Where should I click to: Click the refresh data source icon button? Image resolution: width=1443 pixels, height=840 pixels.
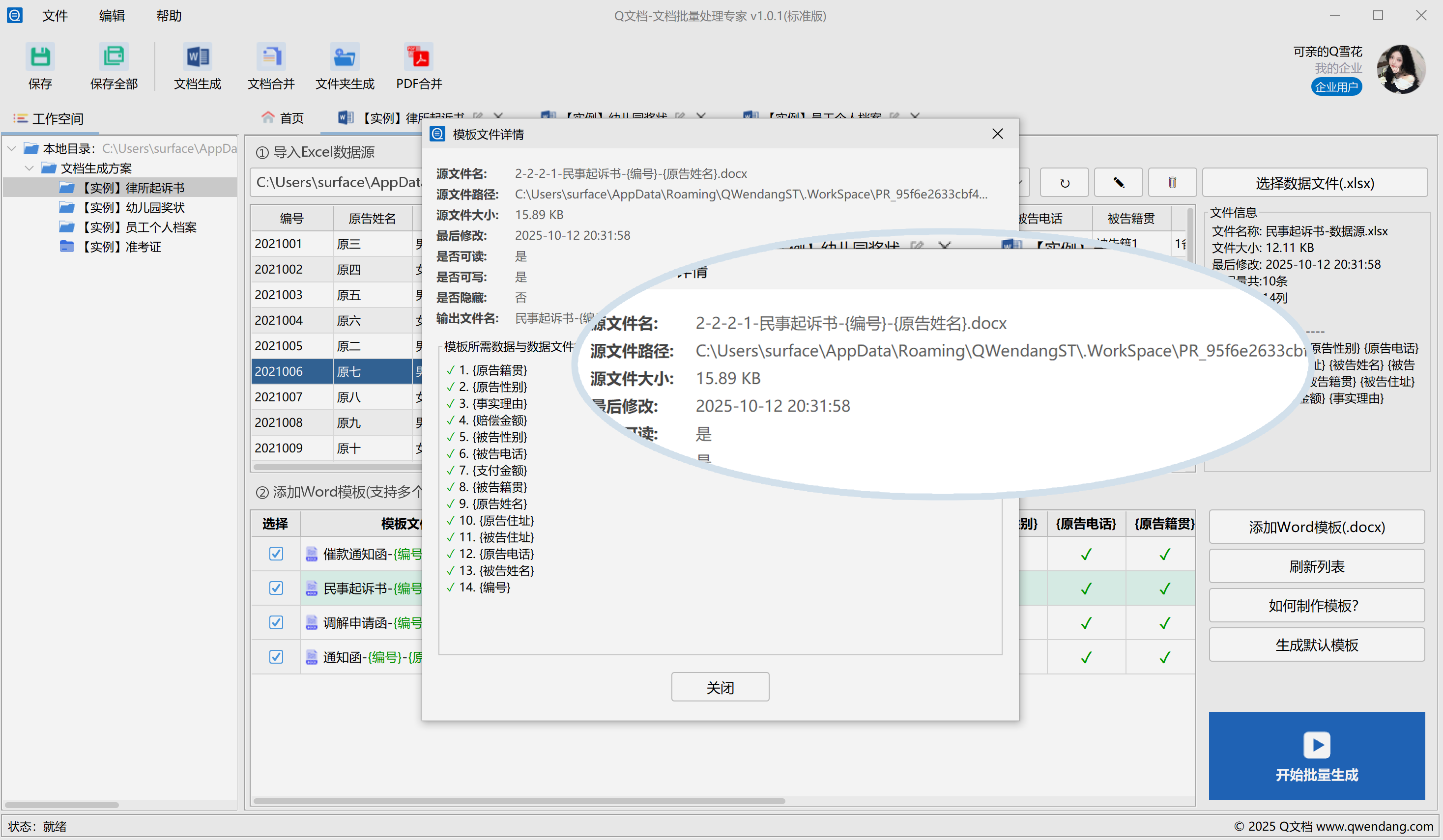click(x=1064, y=183)
